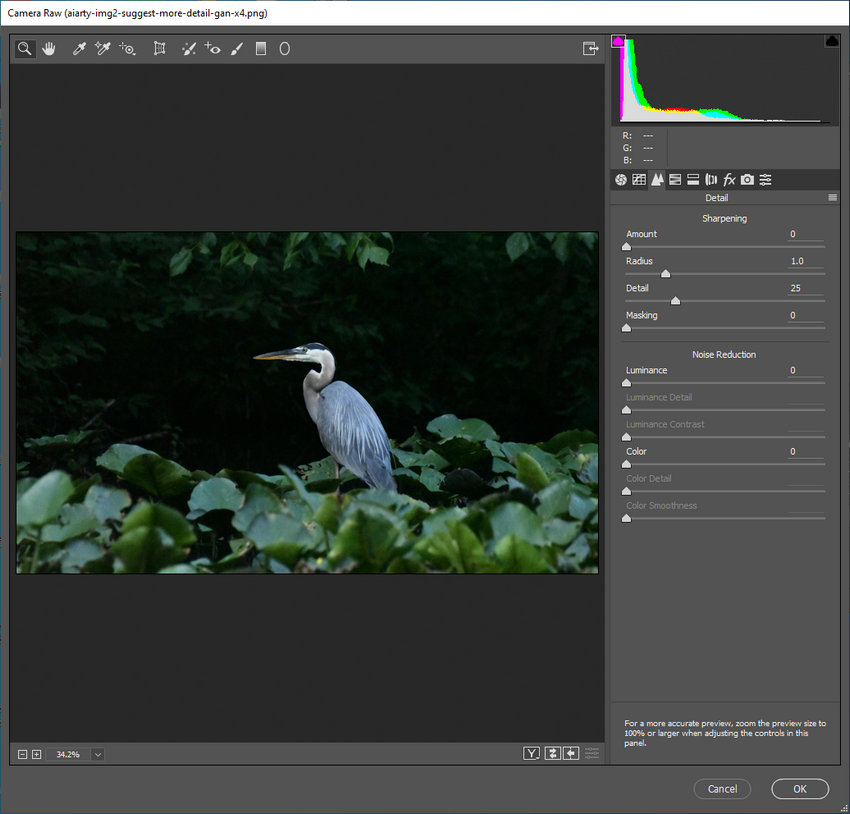
Task: Click the zoom in button at bottom left
Action: 36,754
